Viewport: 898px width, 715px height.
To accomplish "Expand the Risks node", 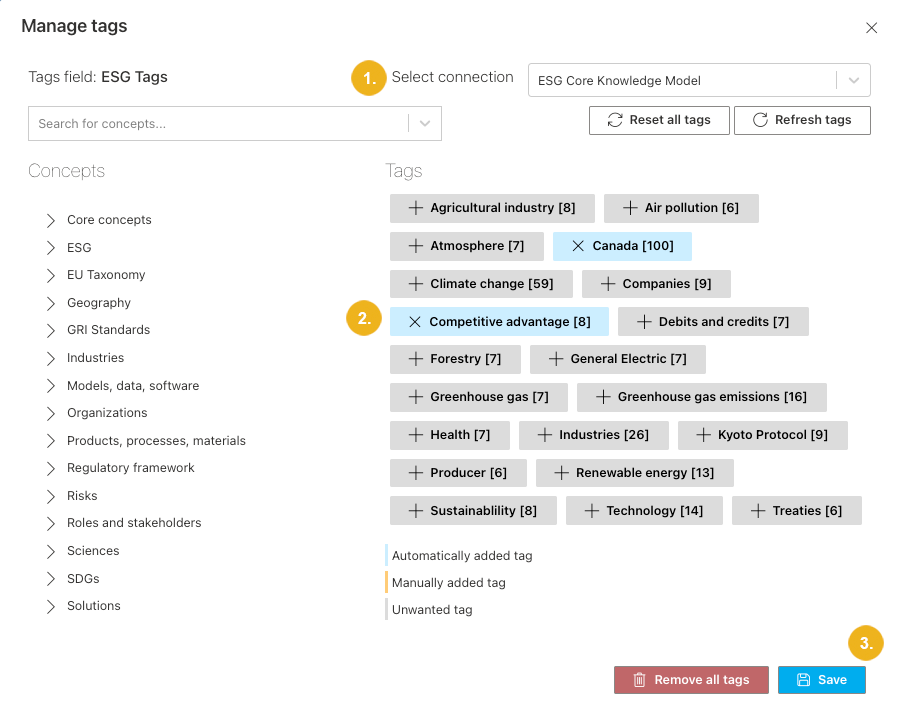I will (x=51, y=496).
